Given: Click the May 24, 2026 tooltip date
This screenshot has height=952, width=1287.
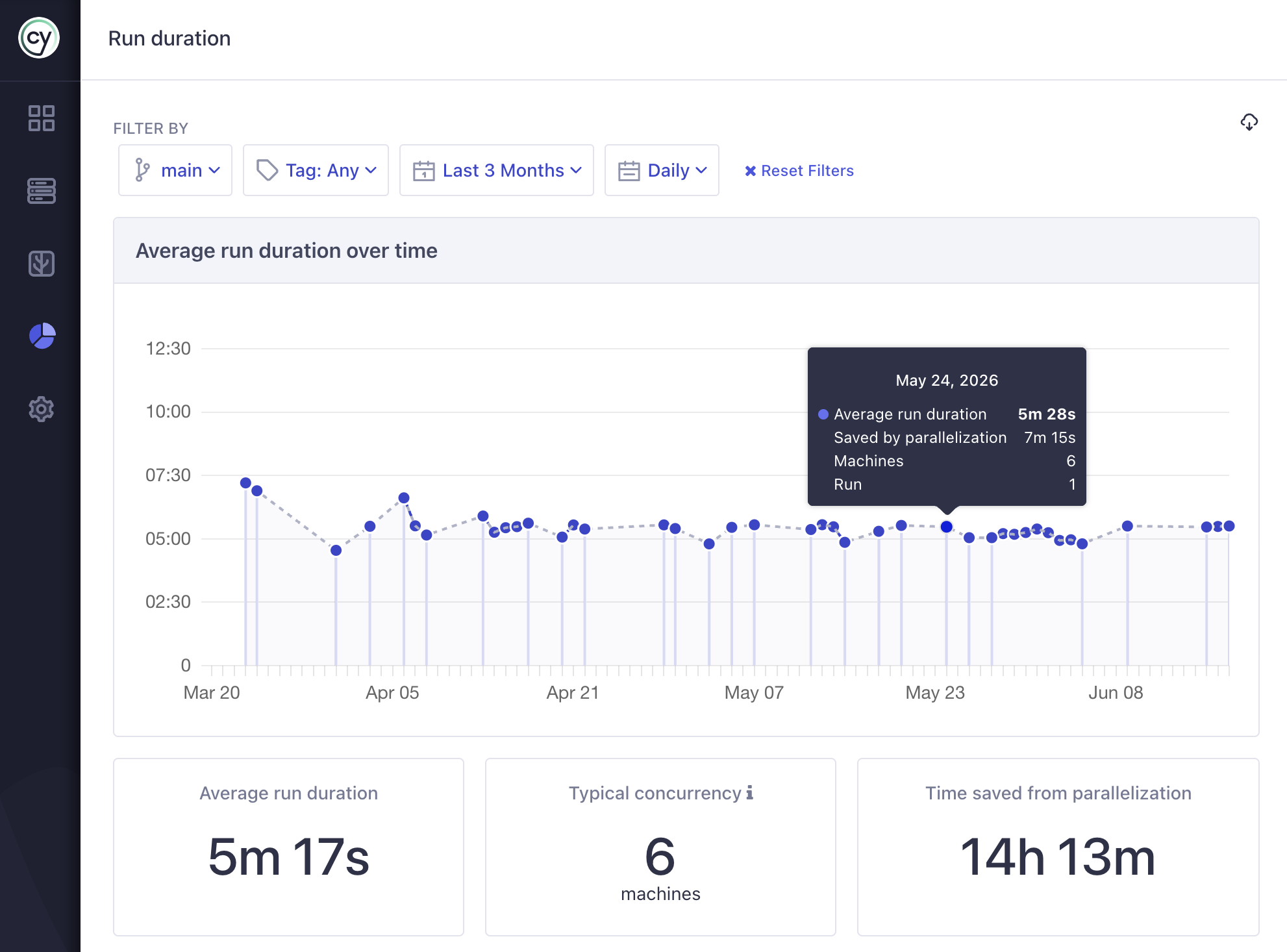Looking at the screenshot, I should 947,381.
